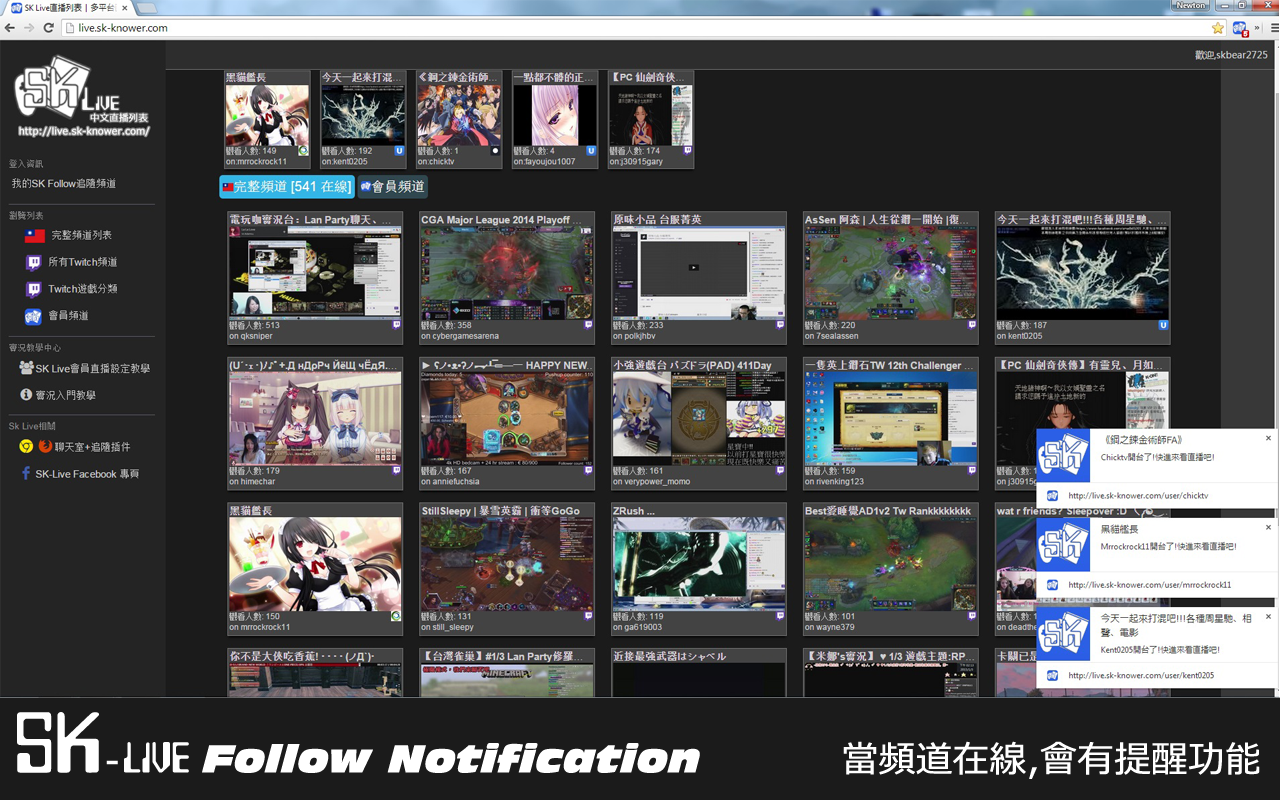Click the browser reload icon
Screen dimensions: 1280x800
pos(49,28)
